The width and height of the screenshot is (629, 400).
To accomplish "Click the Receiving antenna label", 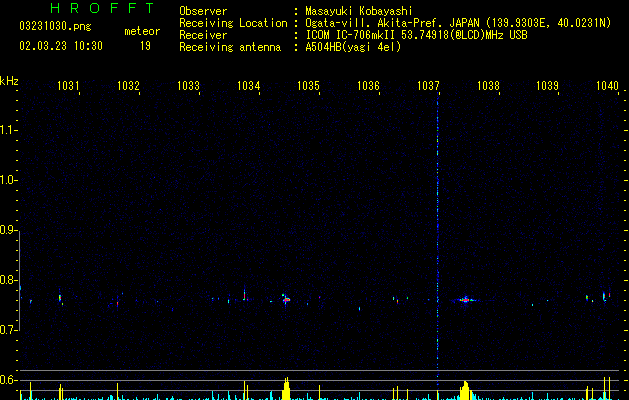I will [230, 47].
